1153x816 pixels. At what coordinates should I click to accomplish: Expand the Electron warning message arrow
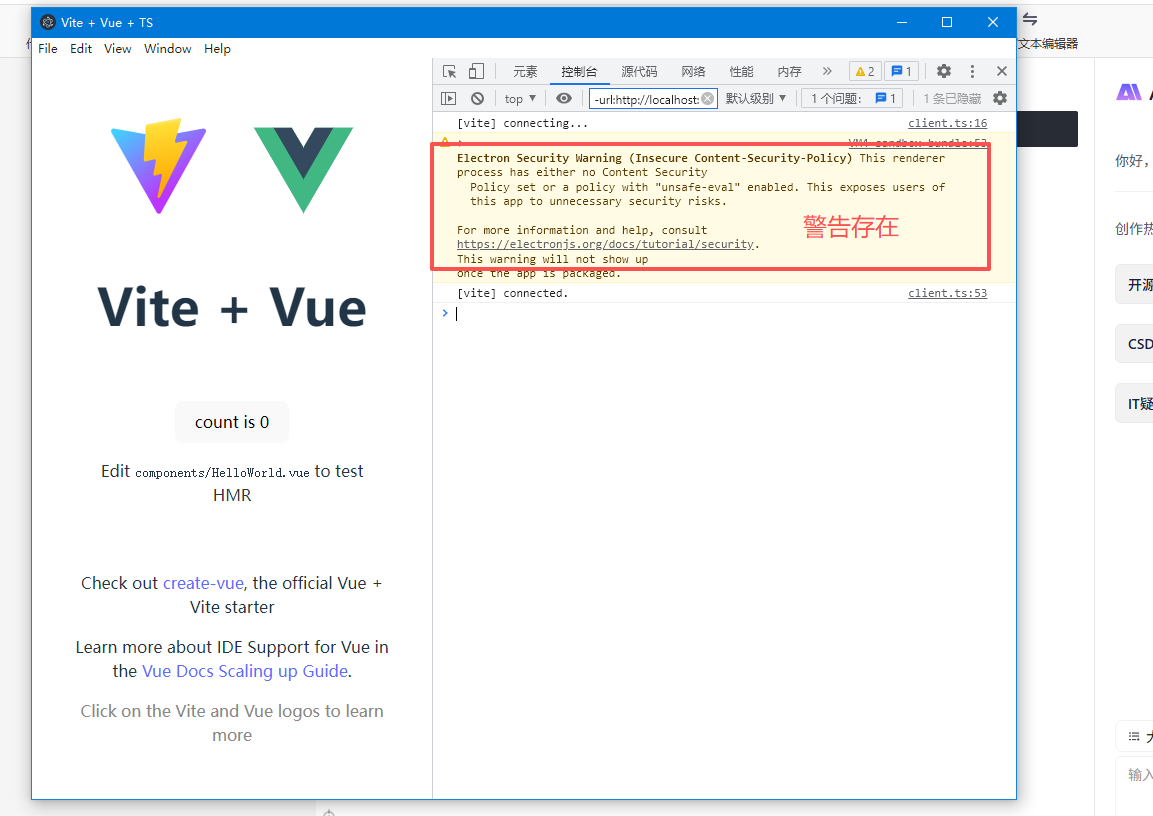click(461, 143)
